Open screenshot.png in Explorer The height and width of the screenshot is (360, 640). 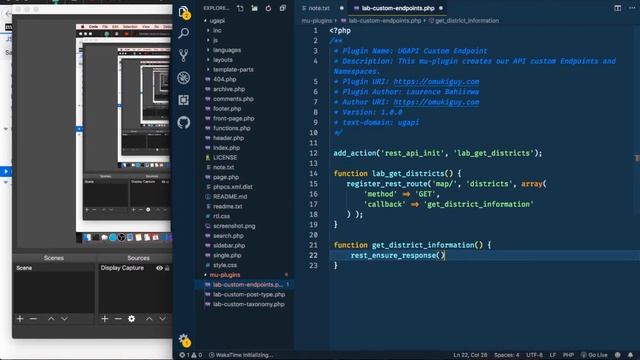click(x=234, y=226)
